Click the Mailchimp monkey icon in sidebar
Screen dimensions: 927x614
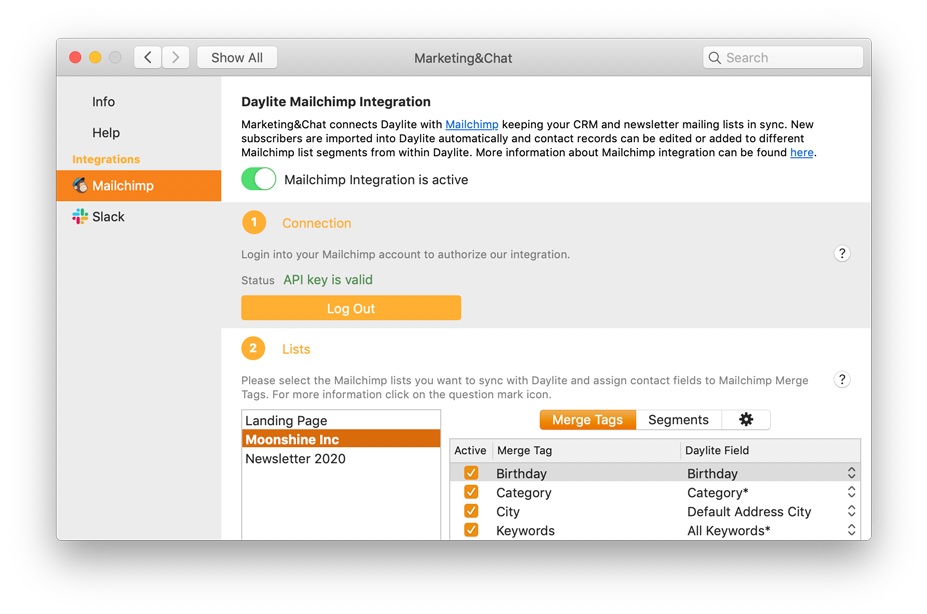tap(80, 186)
